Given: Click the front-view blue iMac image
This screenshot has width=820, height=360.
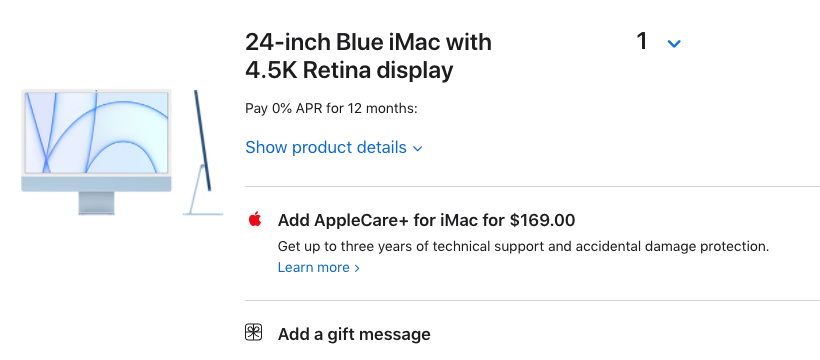Looking at the screenshot, I should 96,152.
